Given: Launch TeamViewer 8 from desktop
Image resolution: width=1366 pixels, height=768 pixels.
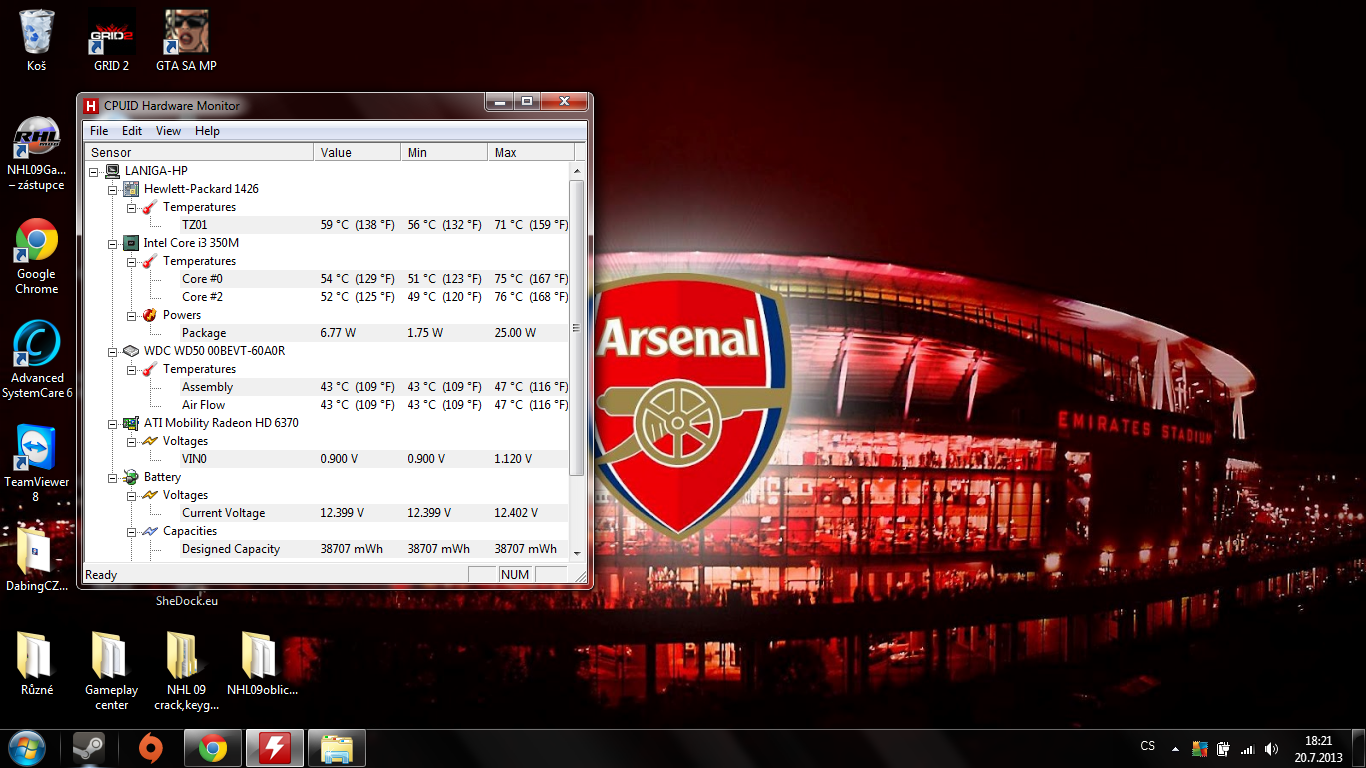Looking at the screenshot, I should [x=37, y=449].
